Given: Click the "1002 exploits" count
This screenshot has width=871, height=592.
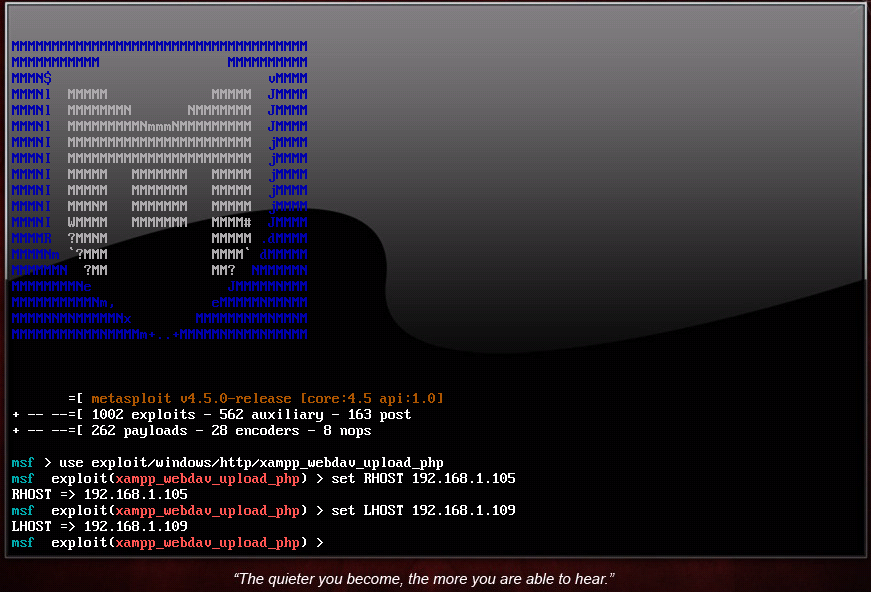Looking at the screenshot, I should (143, 415).
